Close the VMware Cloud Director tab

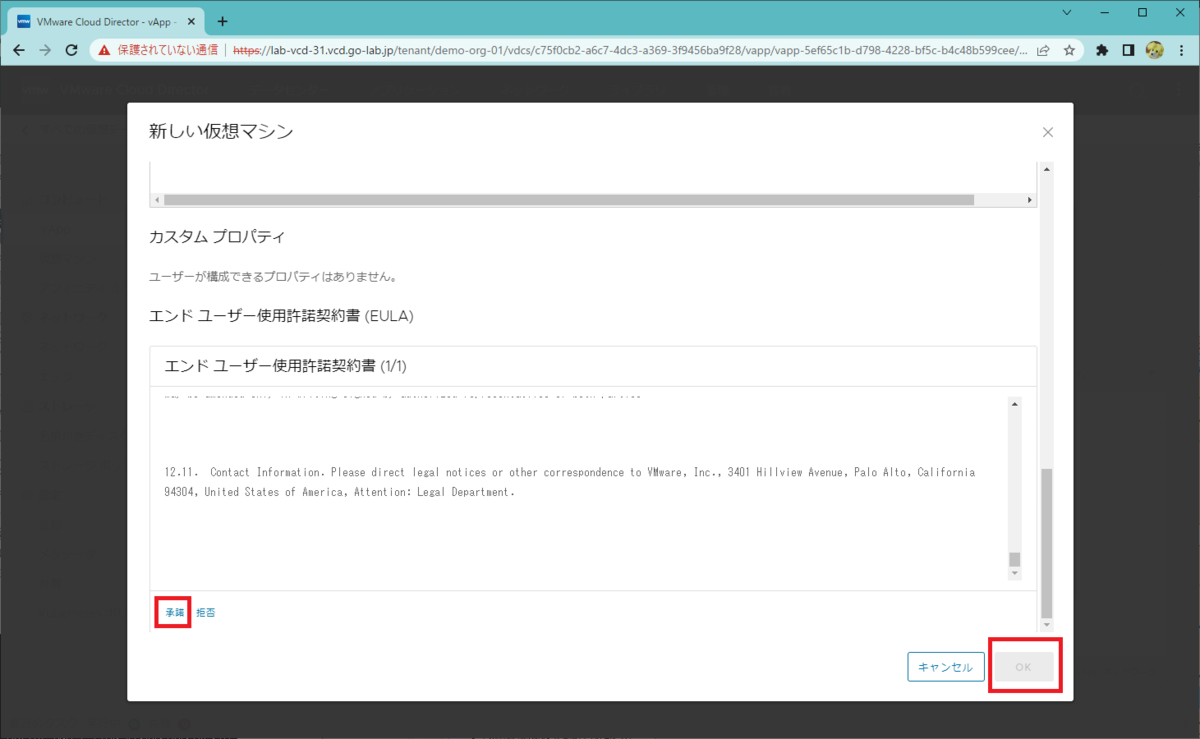(191, 21)
